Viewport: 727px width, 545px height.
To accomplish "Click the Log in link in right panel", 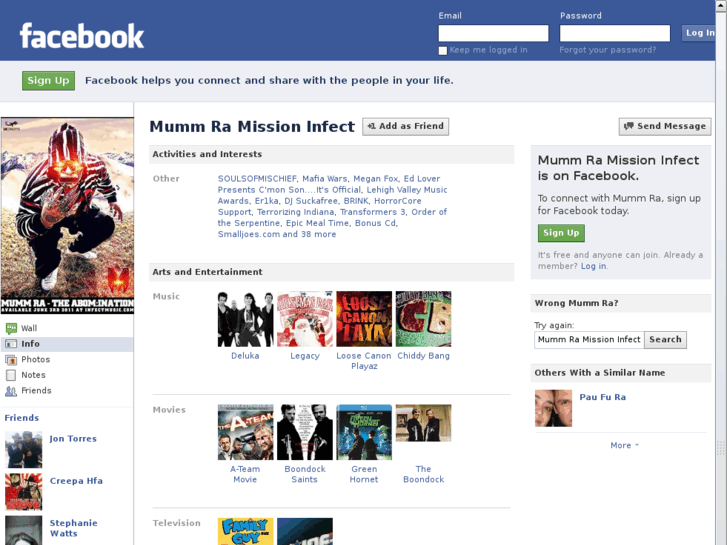I will [593, 266].
